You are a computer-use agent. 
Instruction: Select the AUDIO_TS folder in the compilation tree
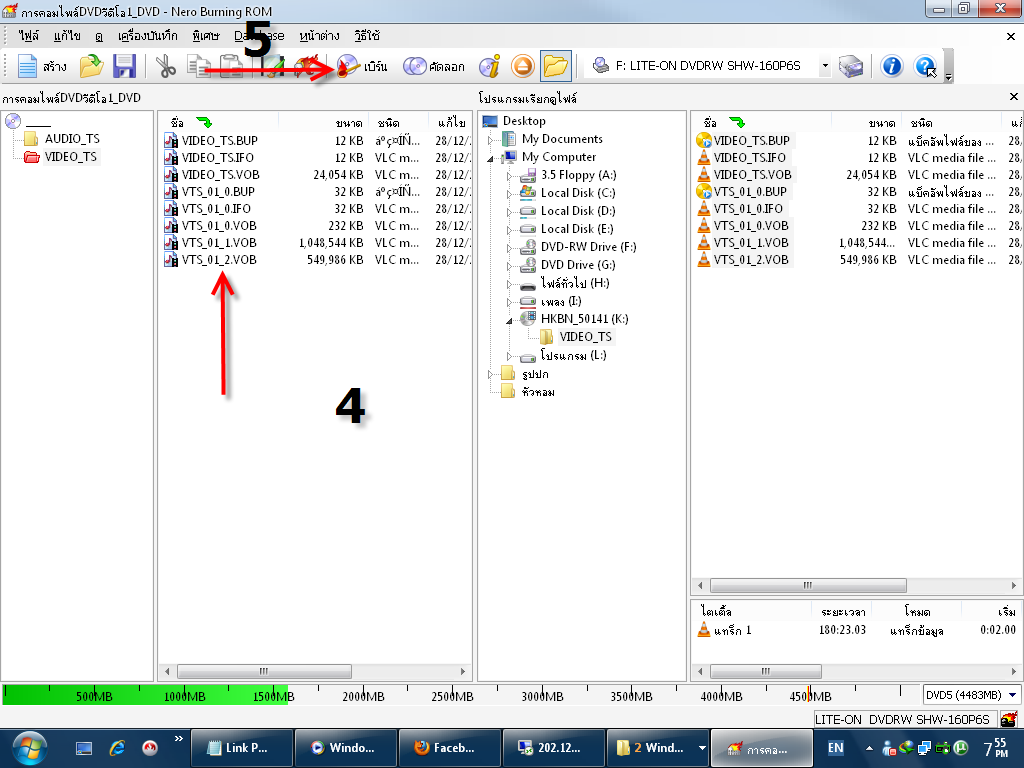click(x=72, y=138)
